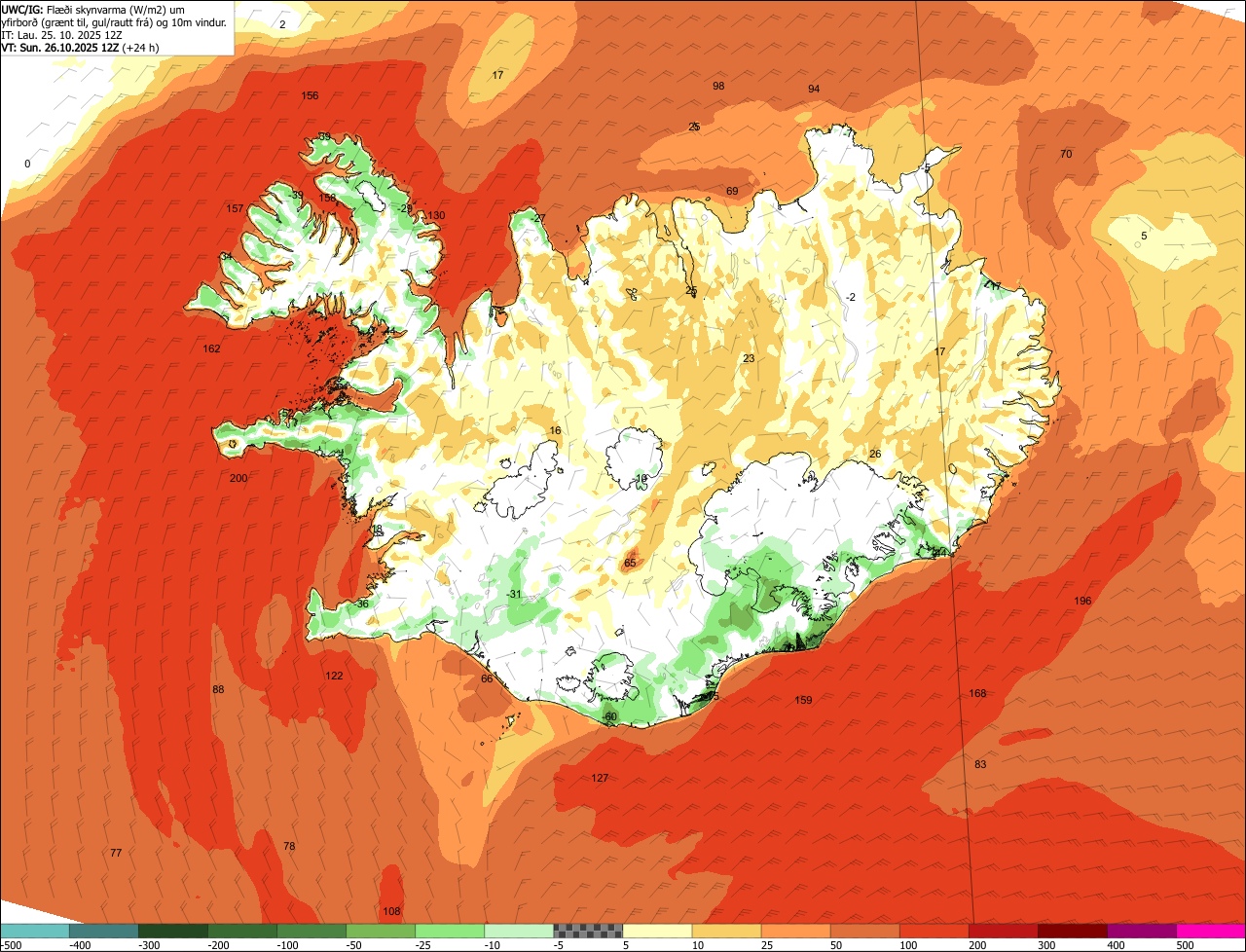
Task: Click the orange legend swatch between 25 and 50
Action: (x=795, y=931)
